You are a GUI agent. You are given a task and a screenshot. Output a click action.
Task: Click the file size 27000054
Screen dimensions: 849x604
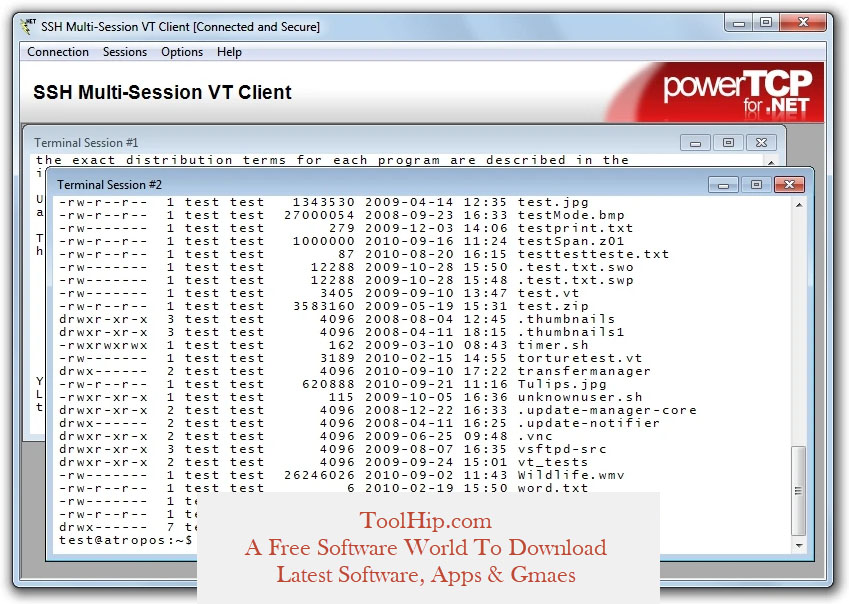pyautogui.click(x=319, y=215)
